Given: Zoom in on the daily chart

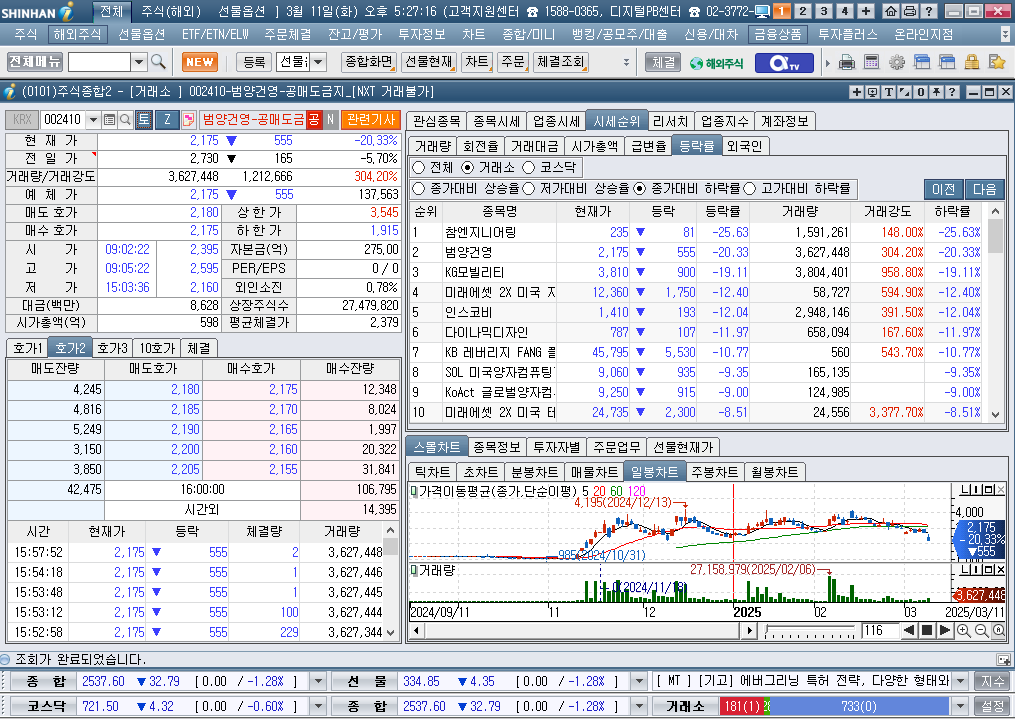Looking at the screenshot, I should 963,630.
